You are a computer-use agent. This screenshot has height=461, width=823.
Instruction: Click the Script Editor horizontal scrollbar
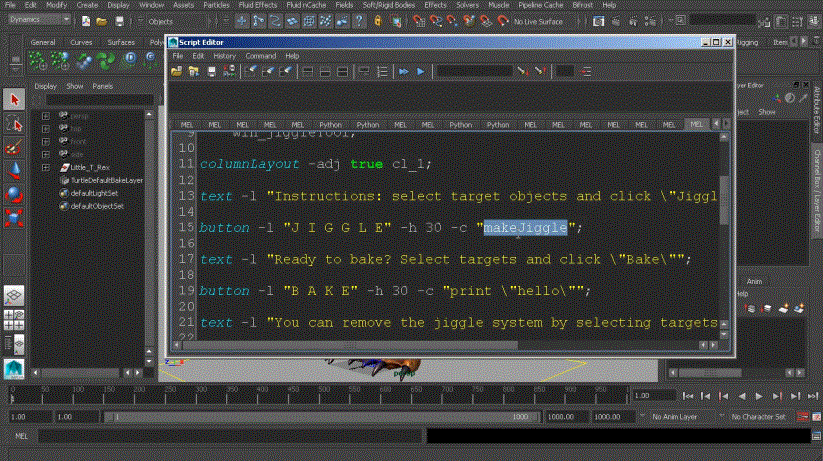pyautogui.click(x=350, y=345)
